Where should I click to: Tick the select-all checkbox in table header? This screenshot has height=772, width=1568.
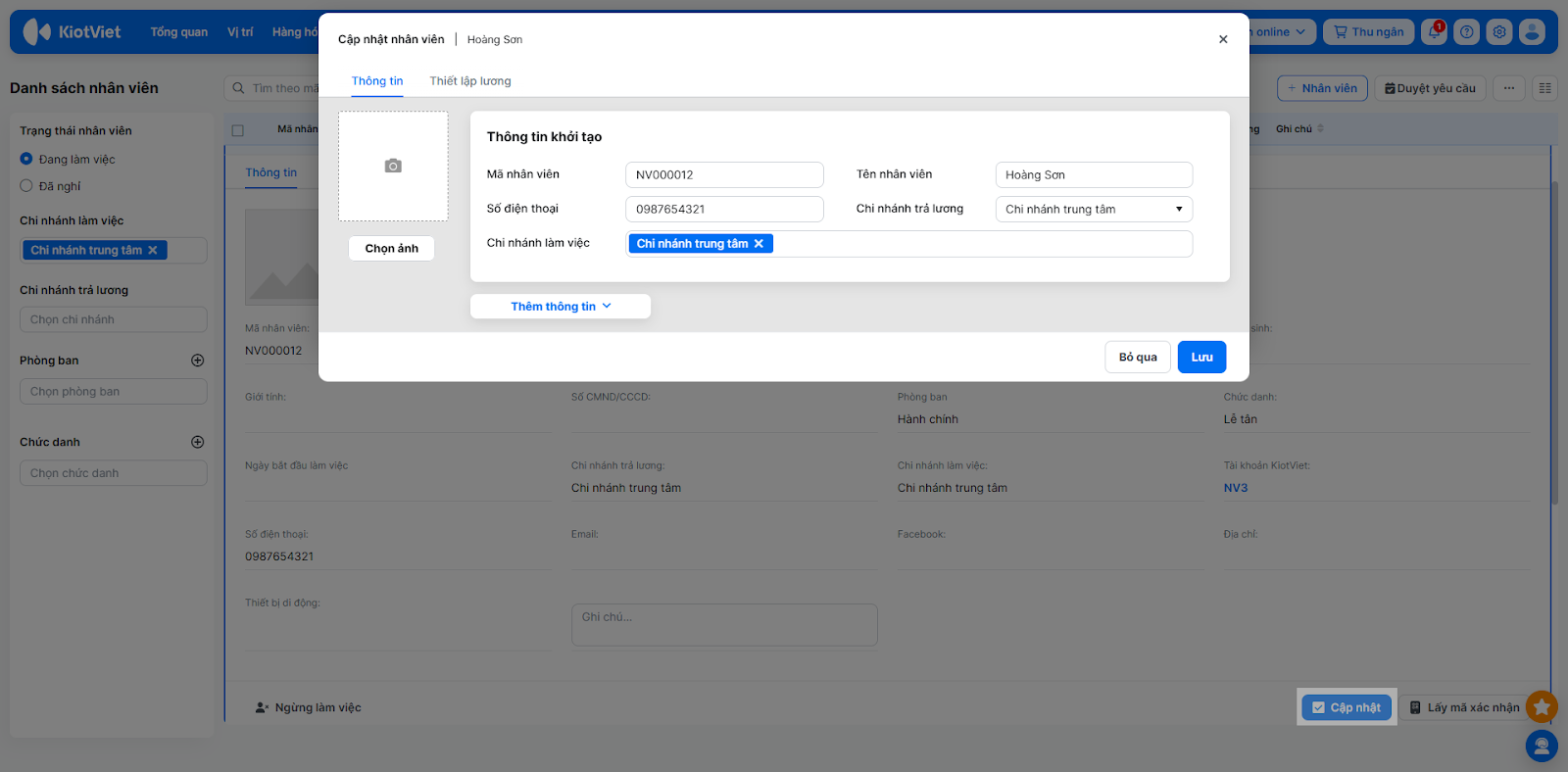click(x=237, y=130)
